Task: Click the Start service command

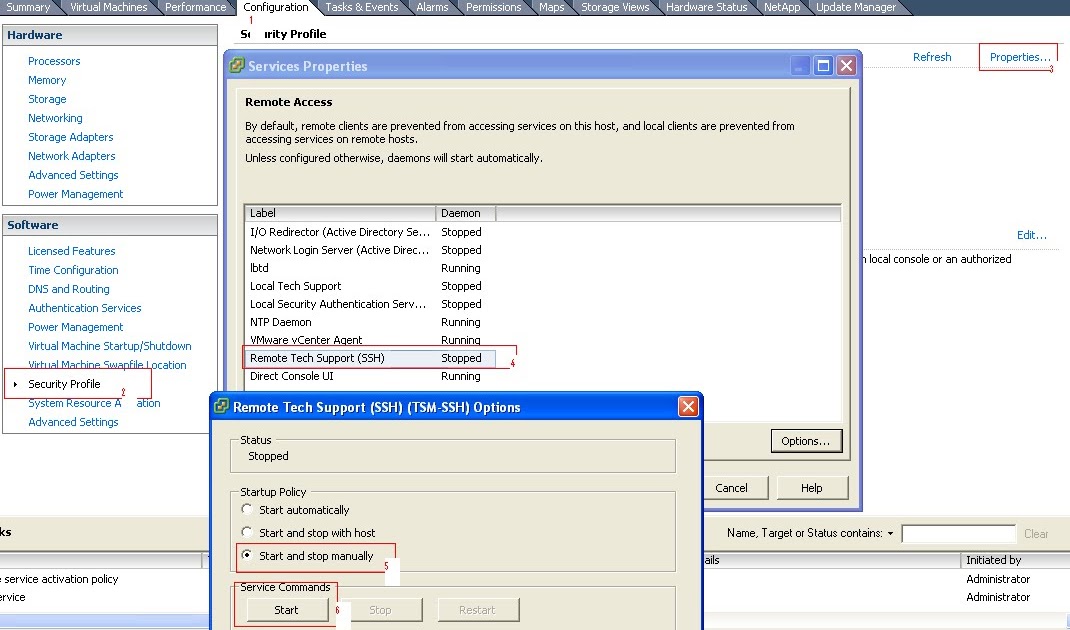Action: pos(287,610)
